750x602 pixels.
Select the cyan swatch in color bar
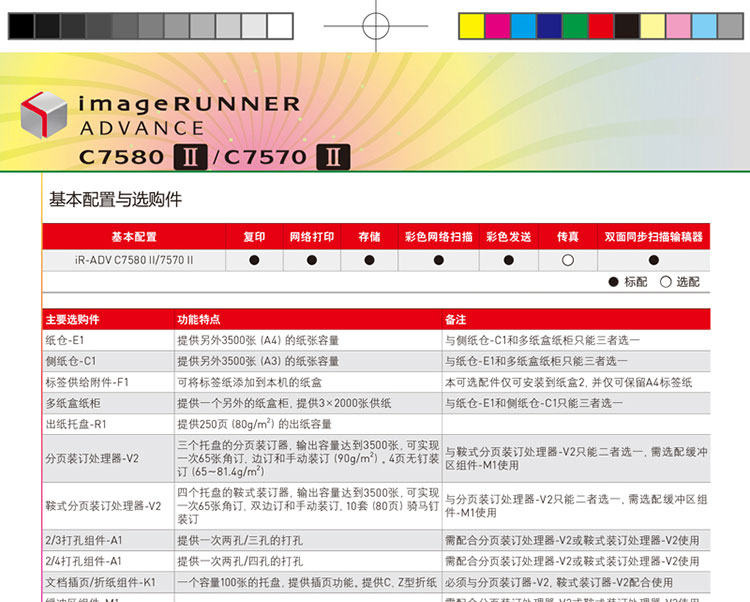click(x=524, y=26)
